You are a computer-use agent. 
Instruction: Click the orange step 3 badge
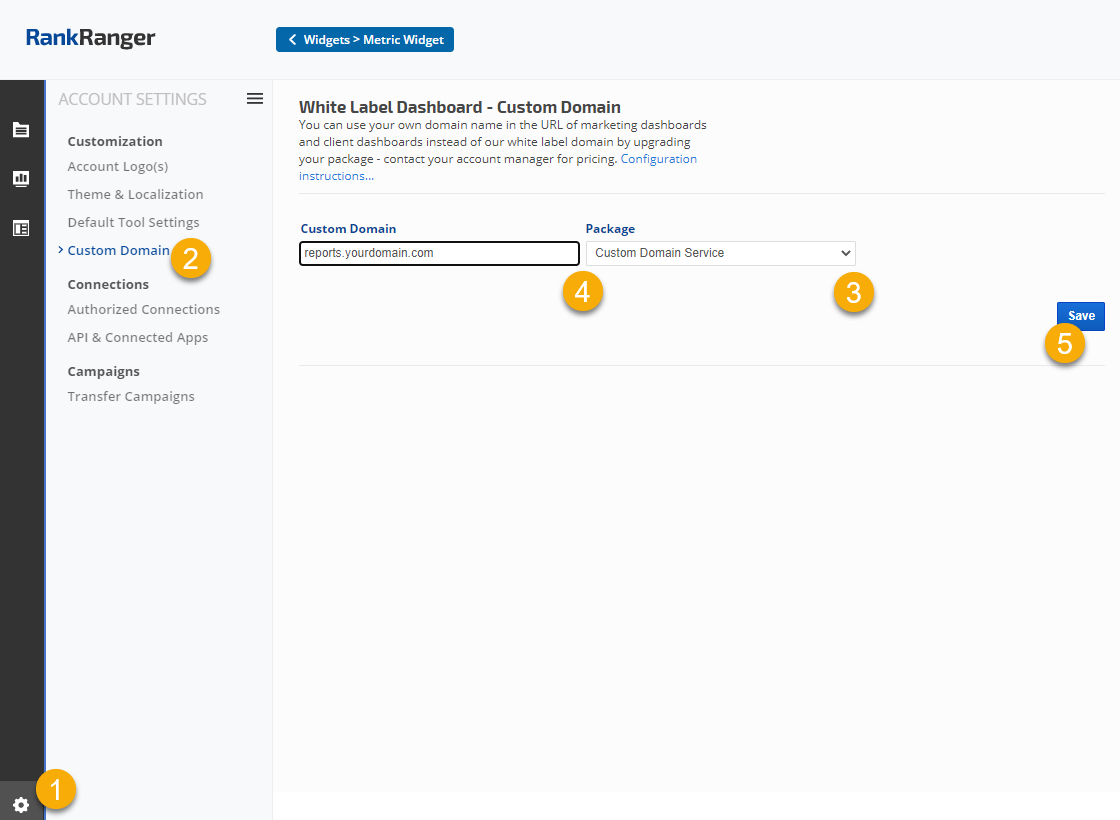click(x=853, y=293)
